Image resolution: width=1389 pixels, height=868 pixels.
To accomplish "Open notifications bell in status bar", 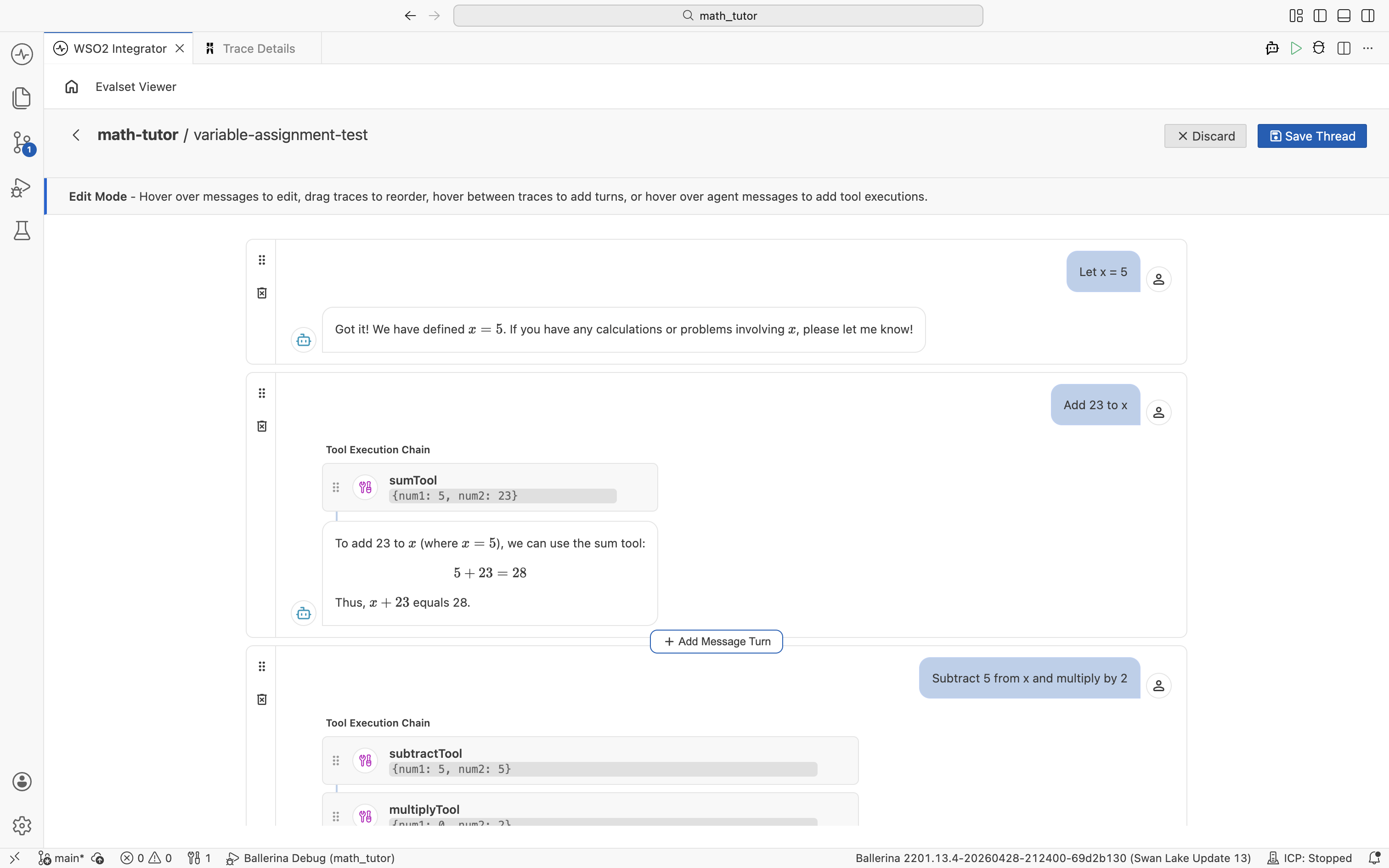I will (1374, 858).
